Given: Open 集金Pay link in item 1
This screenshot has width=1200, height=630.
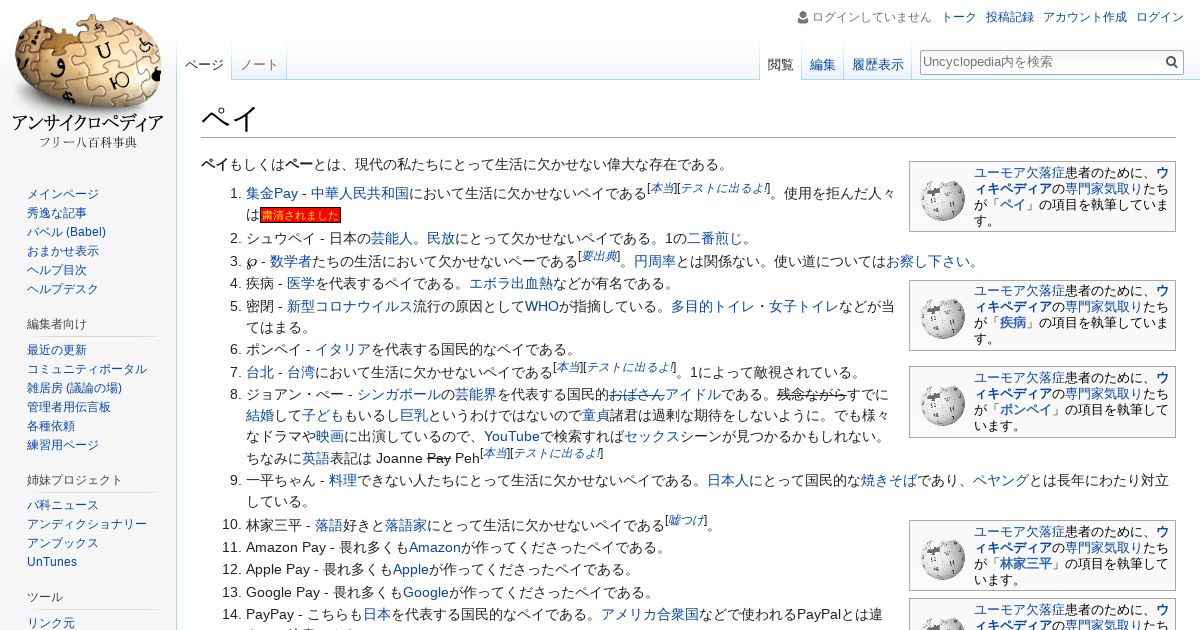Looking at the screenshot, I should click(x=272, y=193).
